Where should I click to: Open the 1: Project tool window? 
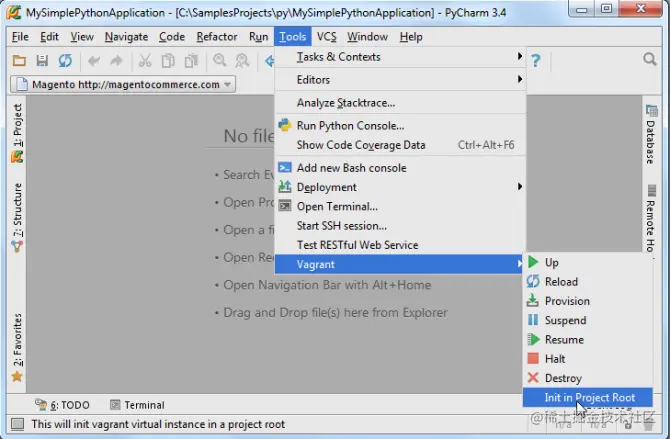17,133
